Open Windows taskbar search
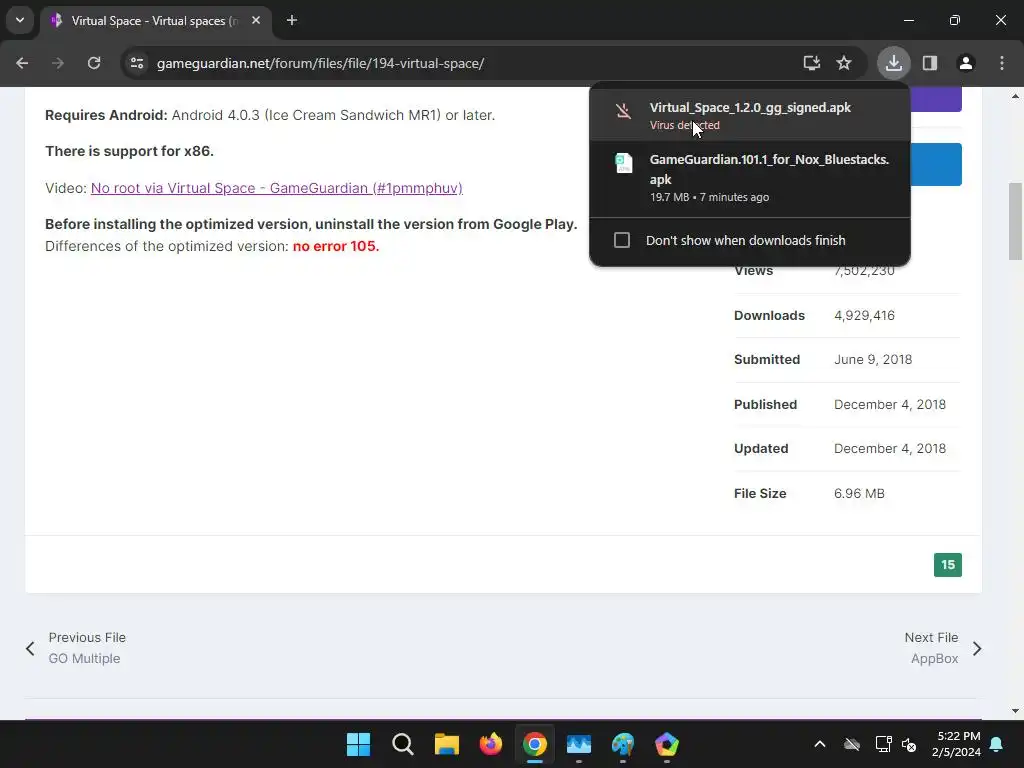Image resolution: width=1024 pixels, height=768 pixels. [x=403, y=744]
